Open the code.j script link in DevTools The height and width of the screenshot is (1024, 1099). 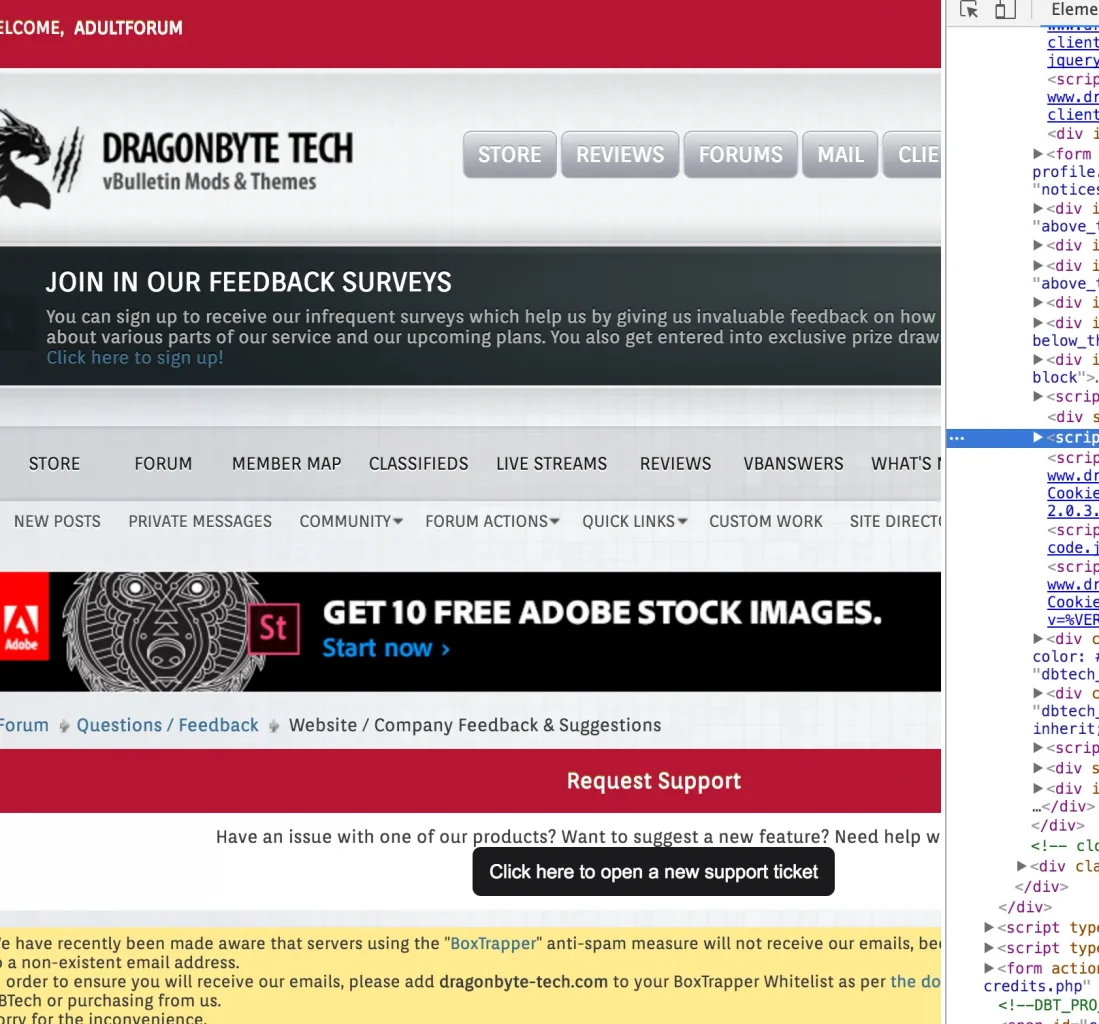pos(1072,548)
